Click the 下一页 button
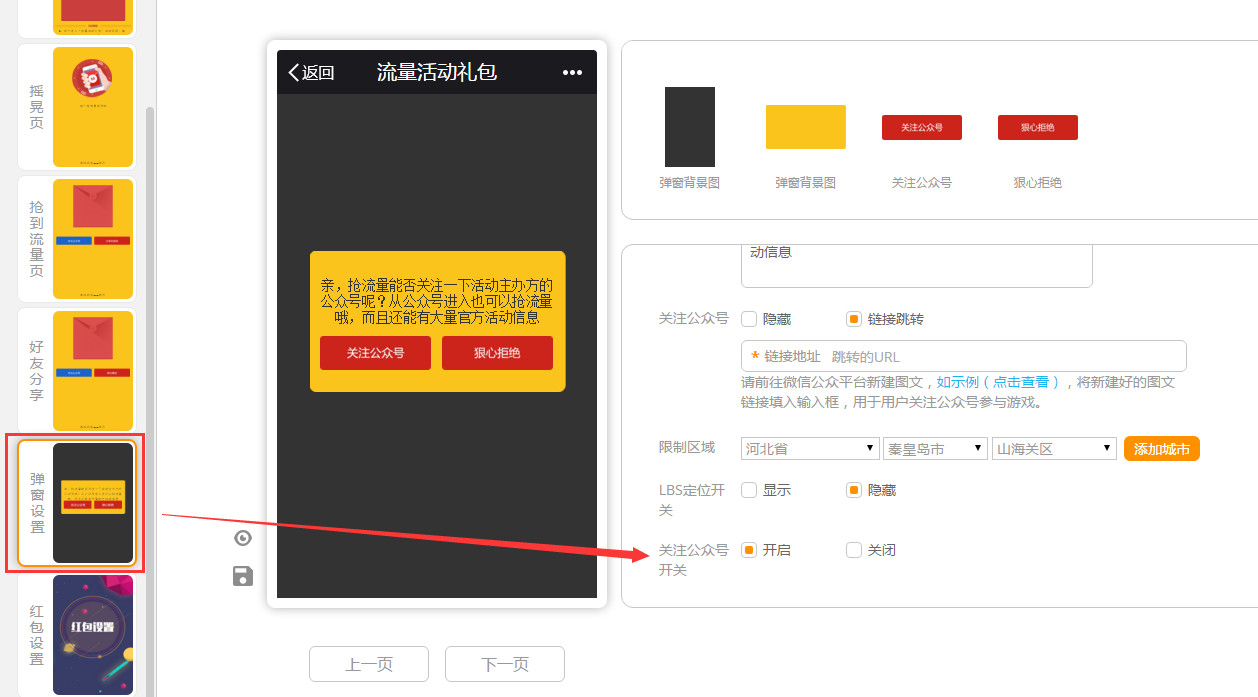1258x697 pixels. tap(505, 664)
